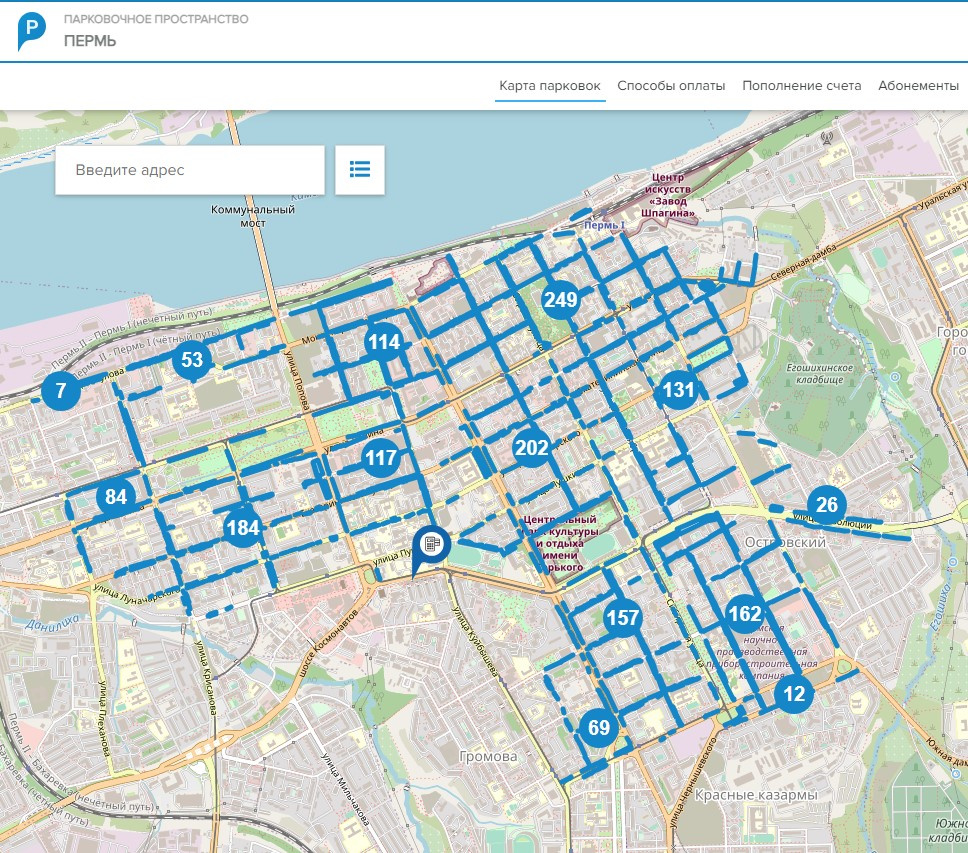Click the ПЕРМЬ city title
Image resolution: width=968 pixels, height=853 pixels.
90,41
